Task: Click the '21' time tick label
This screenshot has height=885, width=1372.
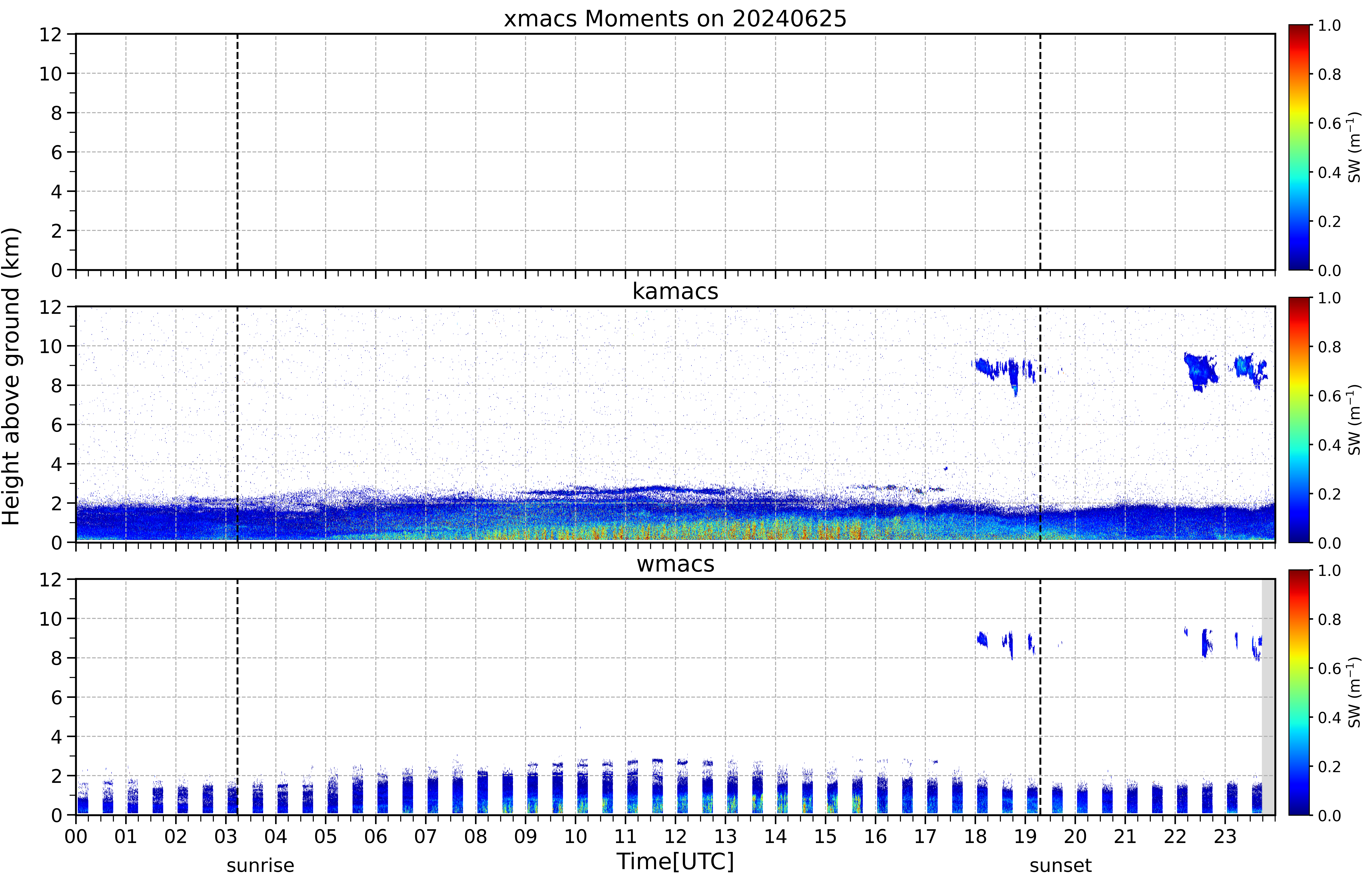Action: tap(1125, 837)
